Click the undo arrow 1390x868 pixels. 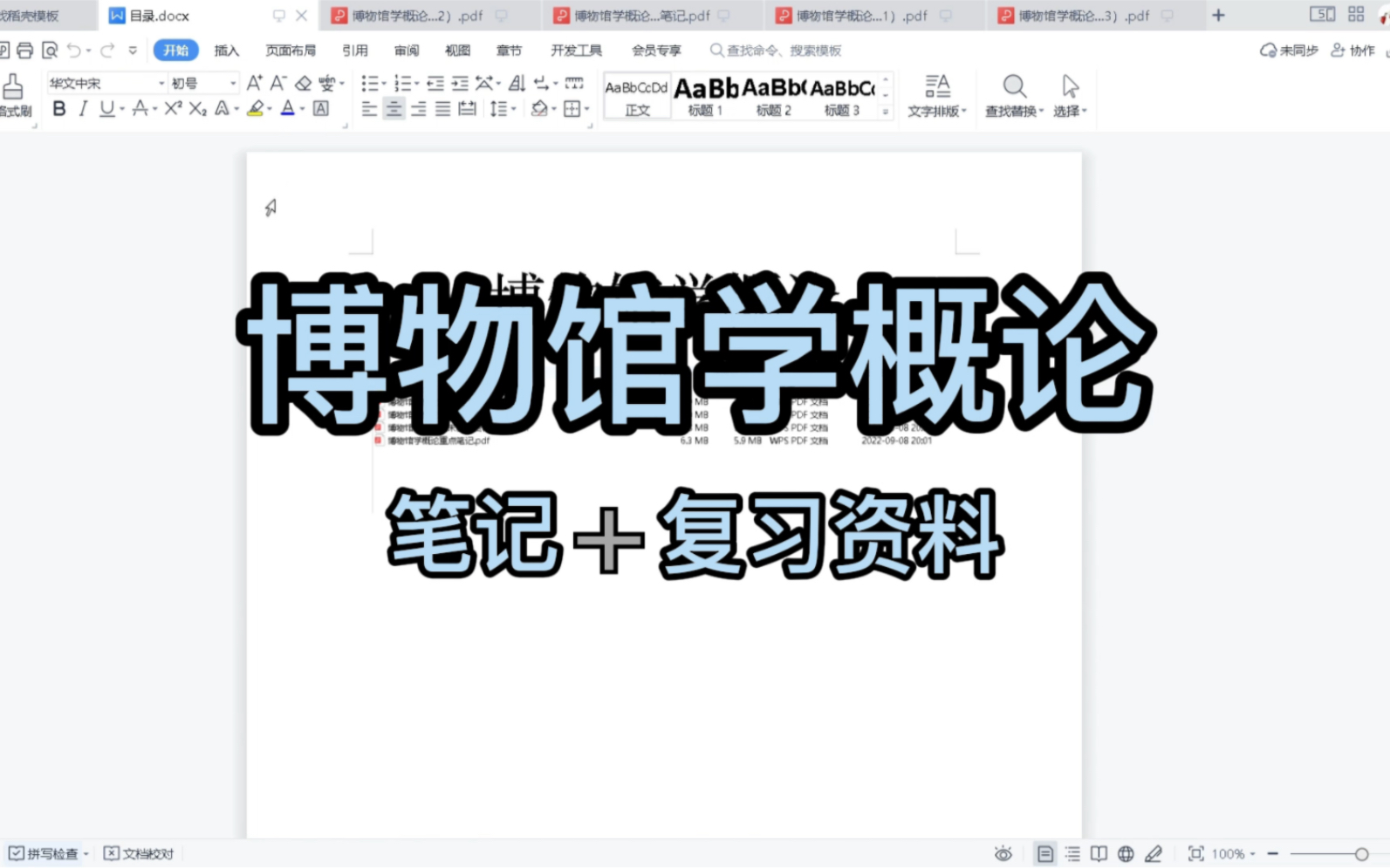pyautogui.click(x=74, y=51)
